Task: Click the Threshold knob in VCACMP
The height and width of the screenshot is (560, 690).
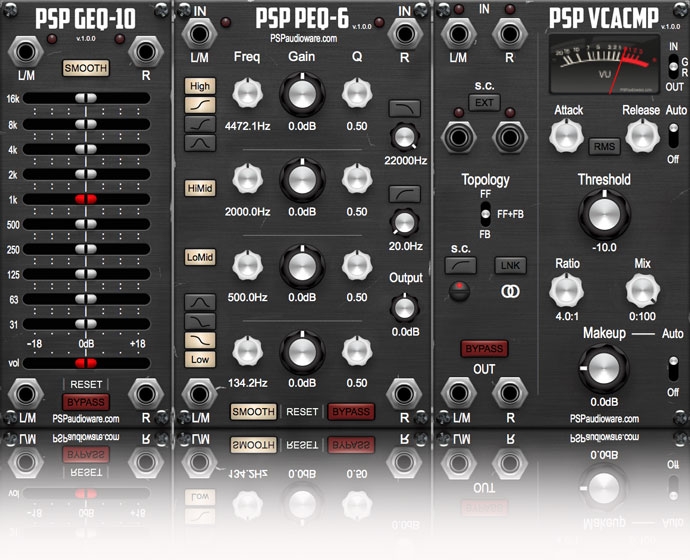Action: [603, 213]
